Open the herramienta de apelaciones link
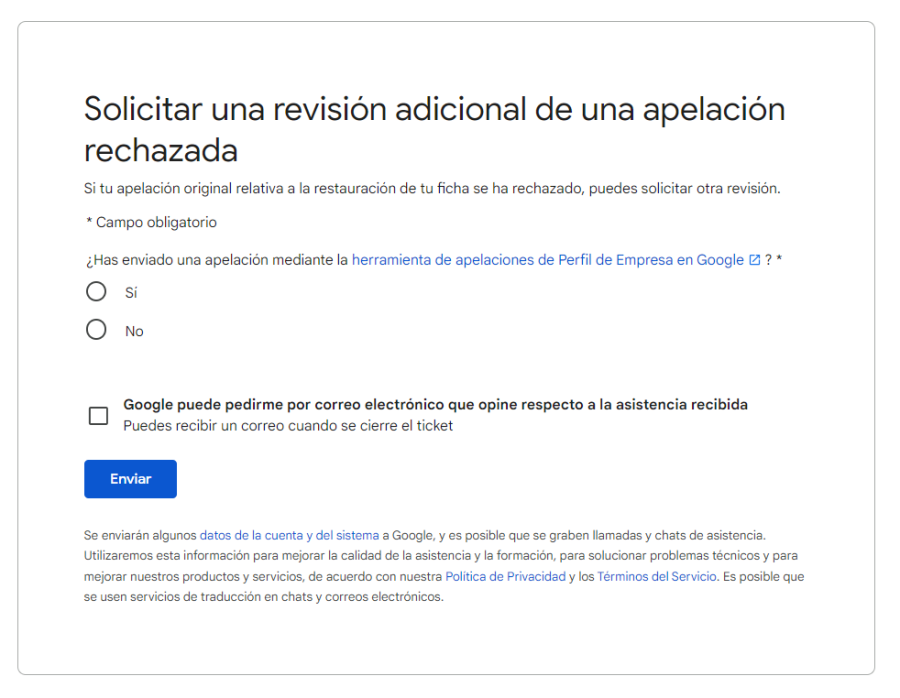Viewport: 900px width, 698px height. pyautogui.click(x=547, y=260)
